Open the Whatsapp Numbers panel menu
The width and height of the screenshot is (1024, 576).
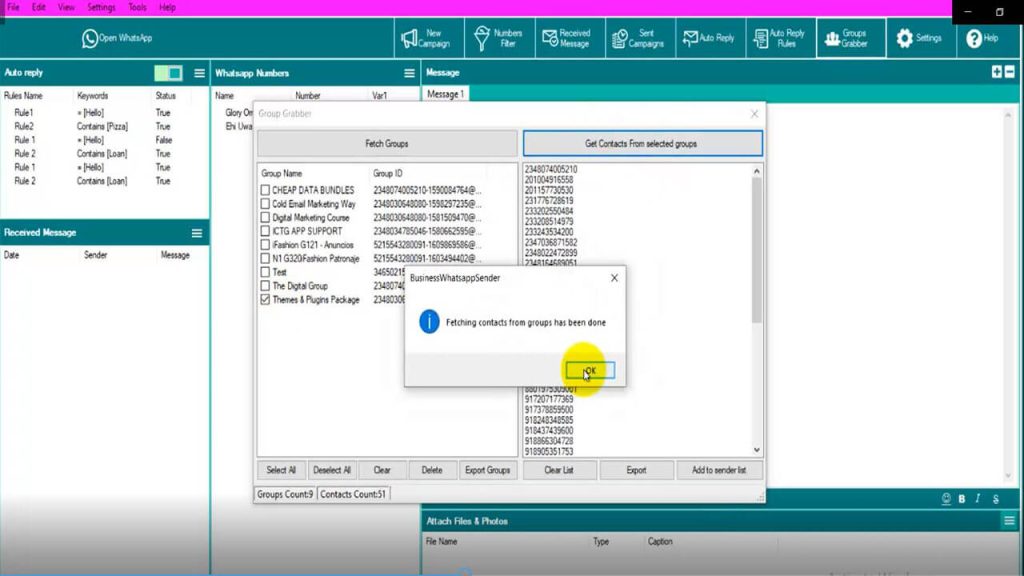point(408,73)
